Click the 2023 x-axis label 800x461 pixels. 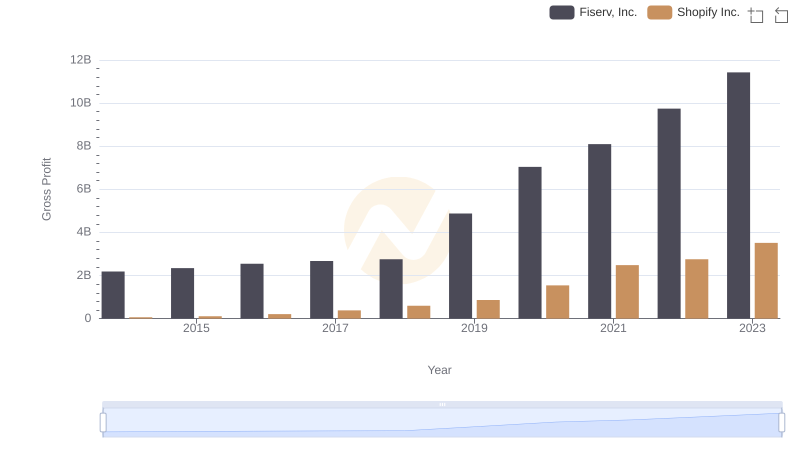tap(752, 328)
